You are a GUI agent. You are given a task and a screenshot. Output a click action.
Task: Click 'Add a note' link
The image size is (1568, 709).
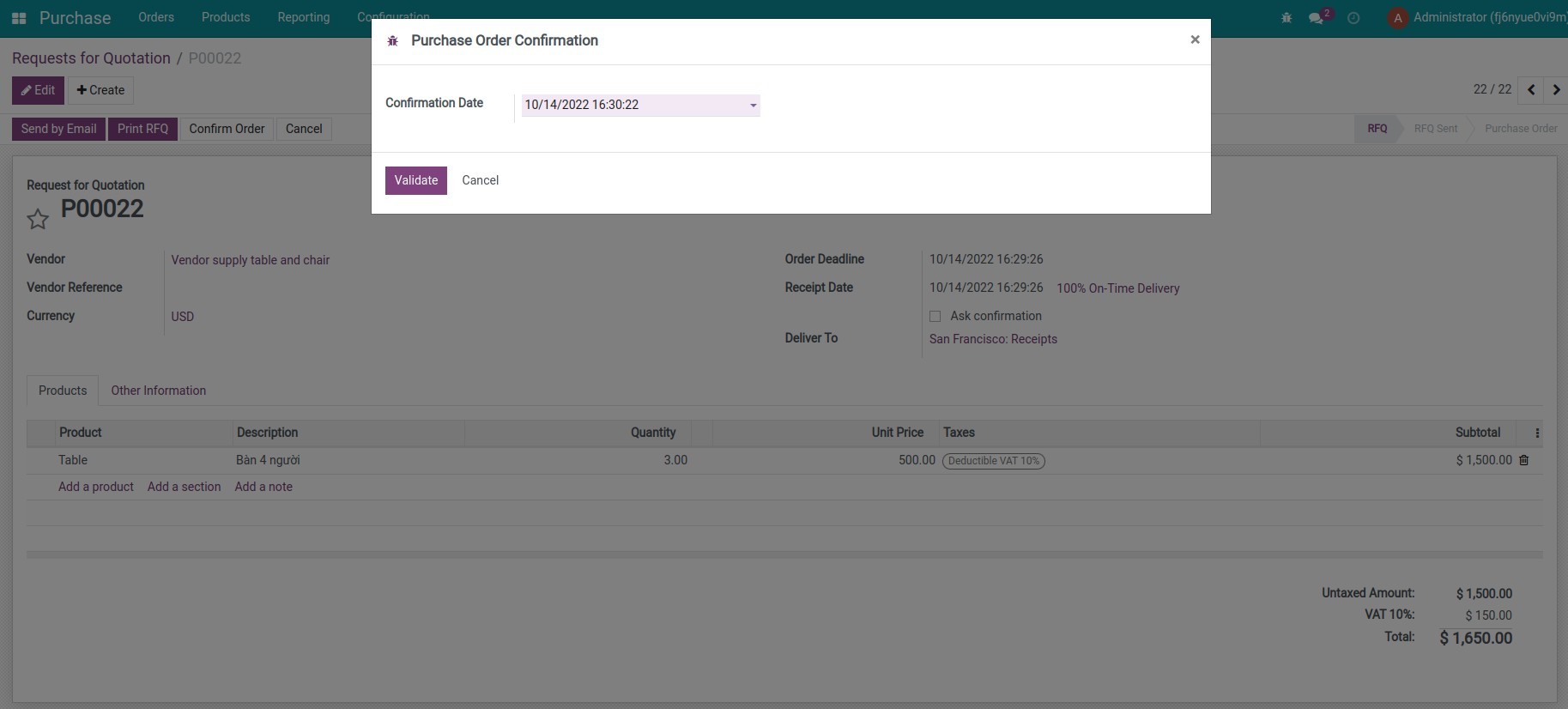pyautogui.click(x=263, y=487)
